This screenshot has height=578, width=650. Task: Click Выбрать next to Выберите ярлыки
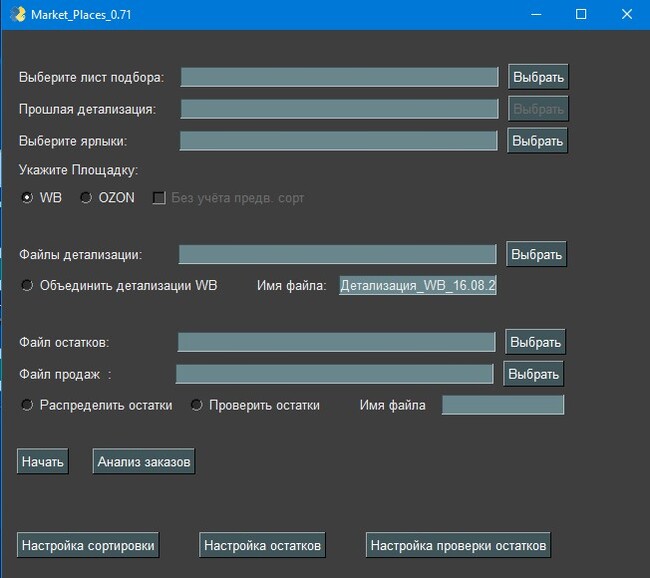pyautogui.click(x=538, y=141)
